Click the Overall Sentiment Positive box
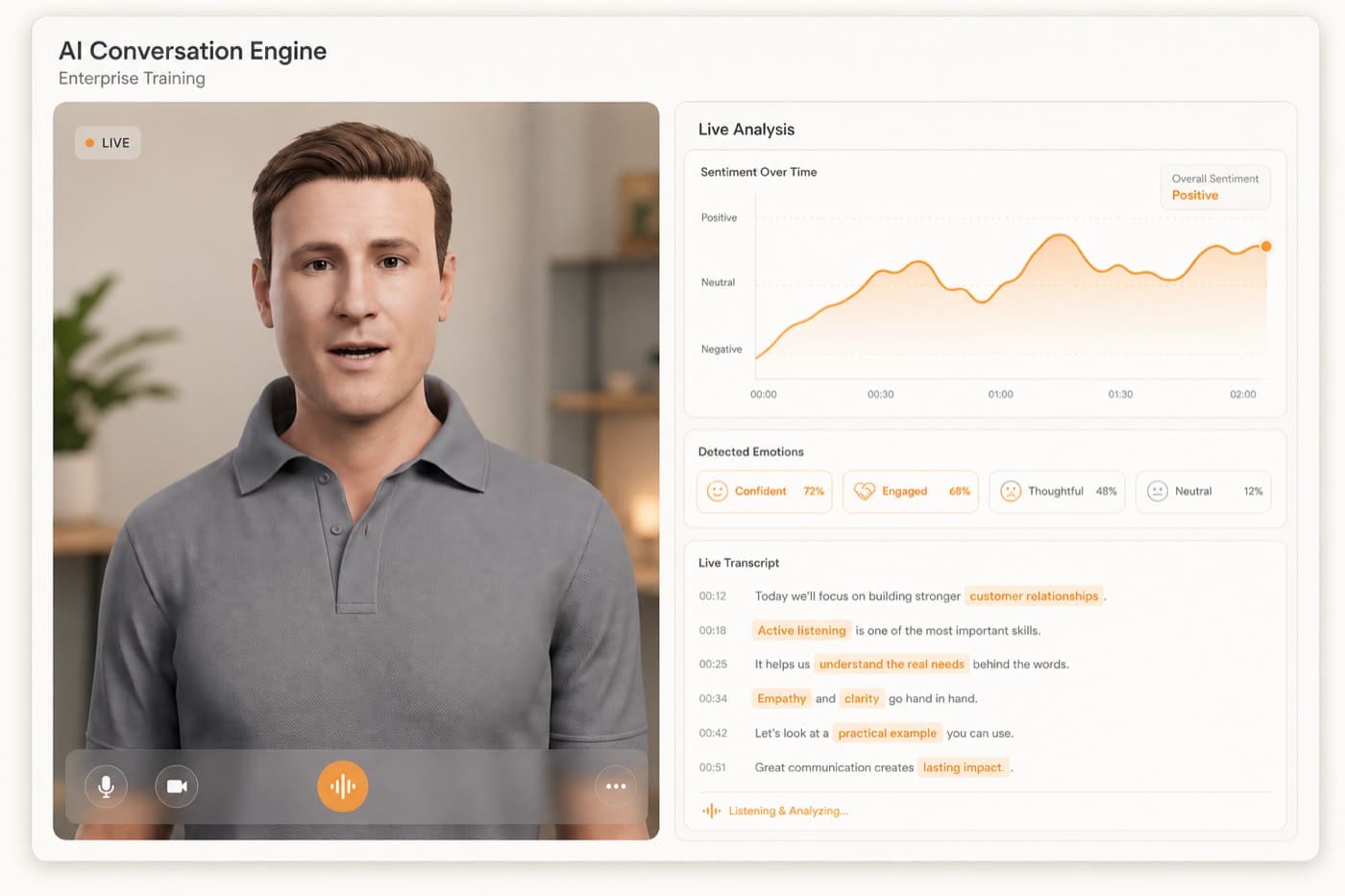The width and height of the screenshot is (1345, 896). tap(1215, 187)
